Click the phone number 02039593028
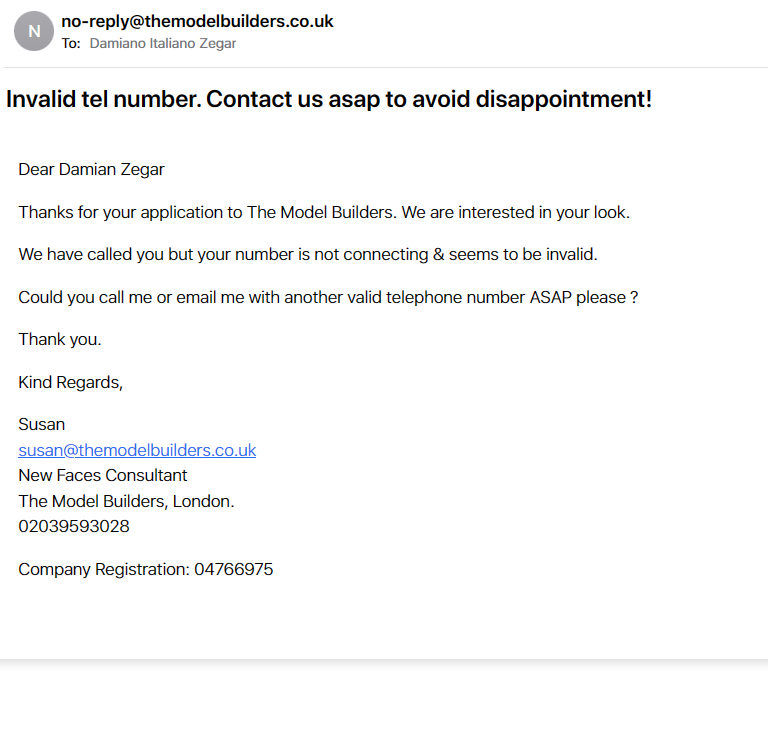The height and width of the screenshot is (736, 768). coord(74,526)
